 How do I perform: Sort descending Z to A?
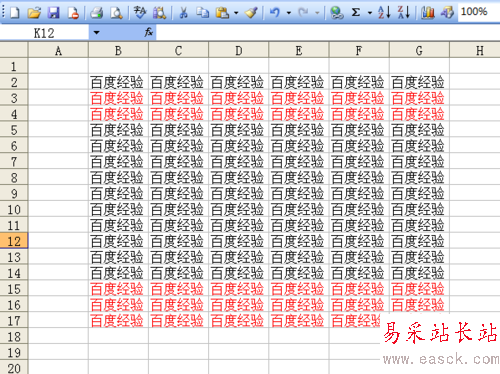(404, 13)
